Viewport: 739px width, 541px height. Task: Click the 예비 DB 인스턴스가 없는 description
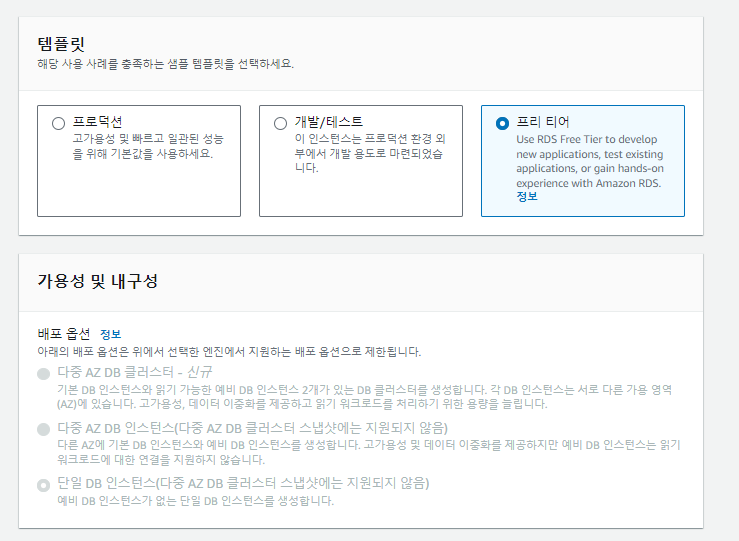(x=196, y=500)
